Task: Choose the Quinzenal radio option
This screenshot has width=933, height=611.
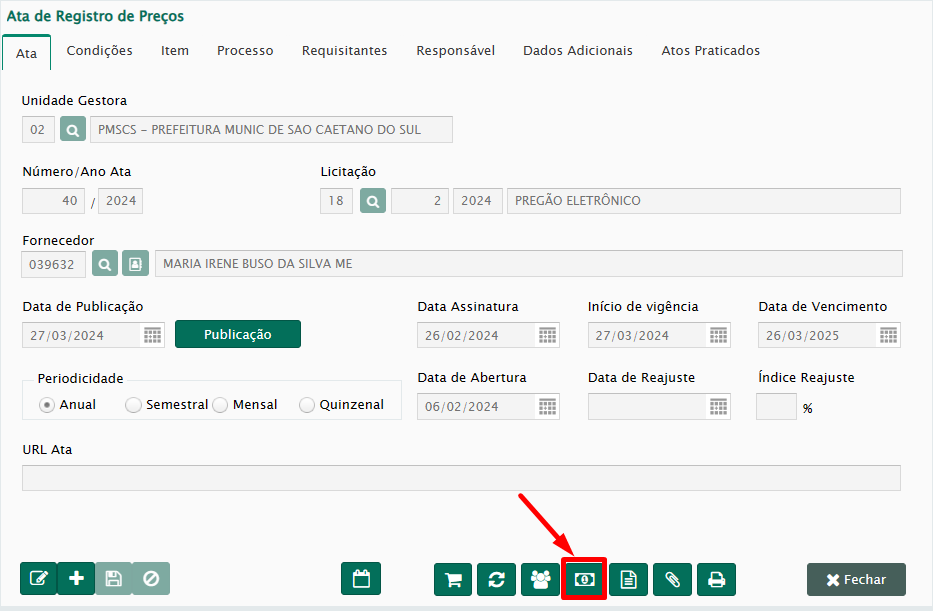Action: [x=307, y=405]
